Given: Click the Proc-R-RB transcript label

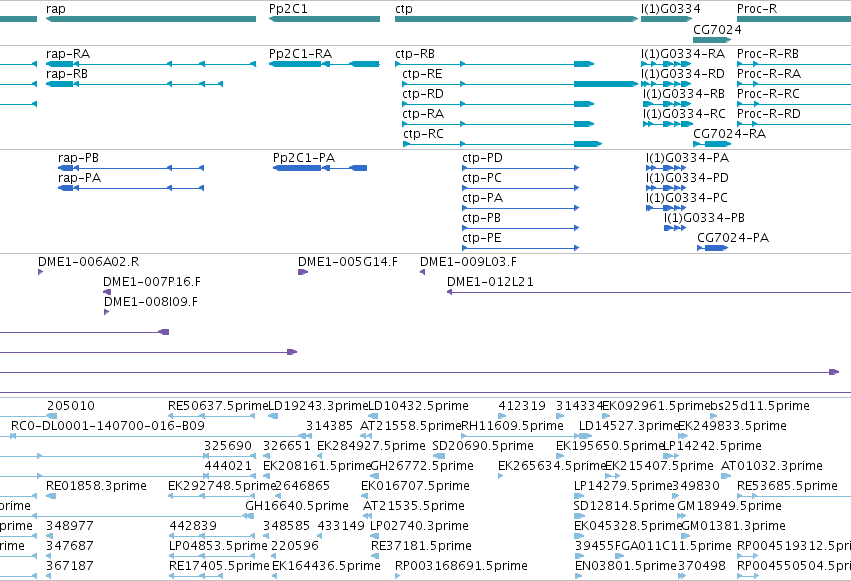Looking at the screenshot, I should [x=768, y=54].
